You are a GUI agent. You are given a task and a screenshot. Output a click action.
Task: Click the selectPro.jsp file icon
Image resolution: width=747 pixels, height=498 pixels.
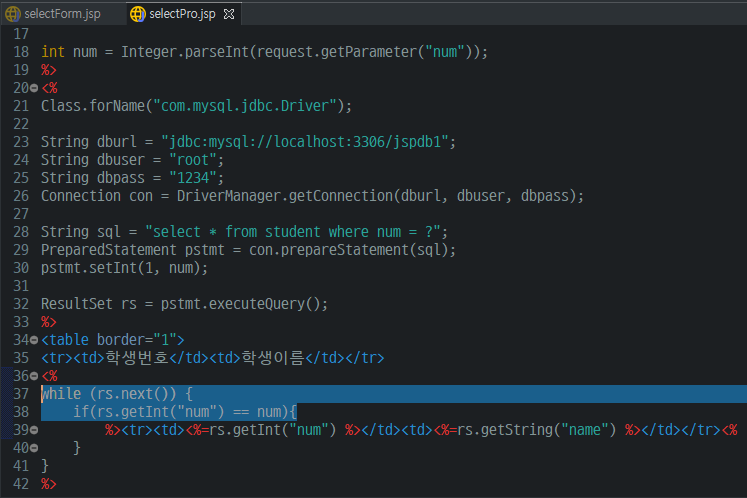tap(138, 14)
